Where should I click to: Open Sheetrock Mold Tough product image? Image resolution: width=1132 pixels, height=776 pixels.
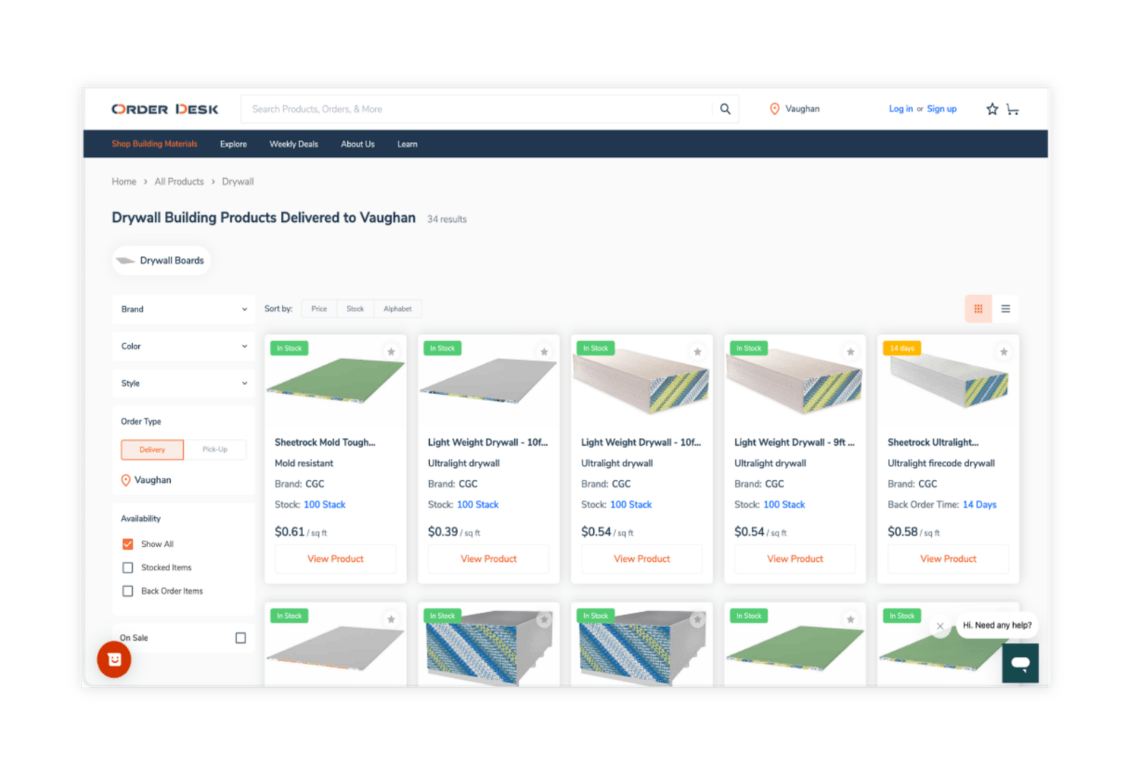(336, 382)
